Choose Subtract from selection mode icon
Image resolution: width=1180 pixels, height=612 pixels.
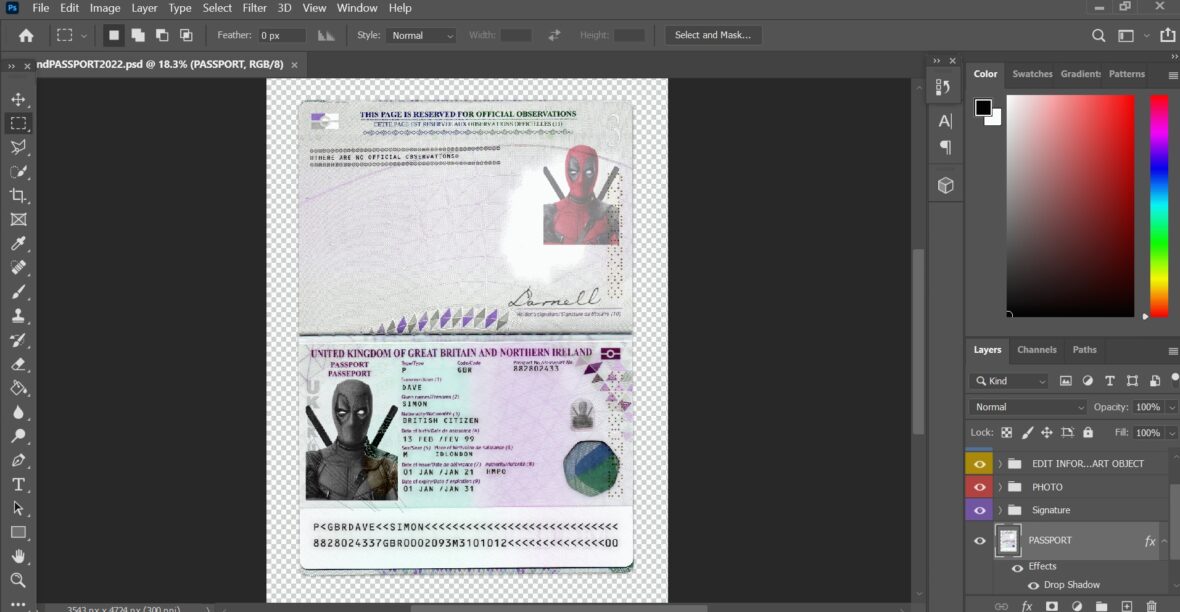[162, 35]
